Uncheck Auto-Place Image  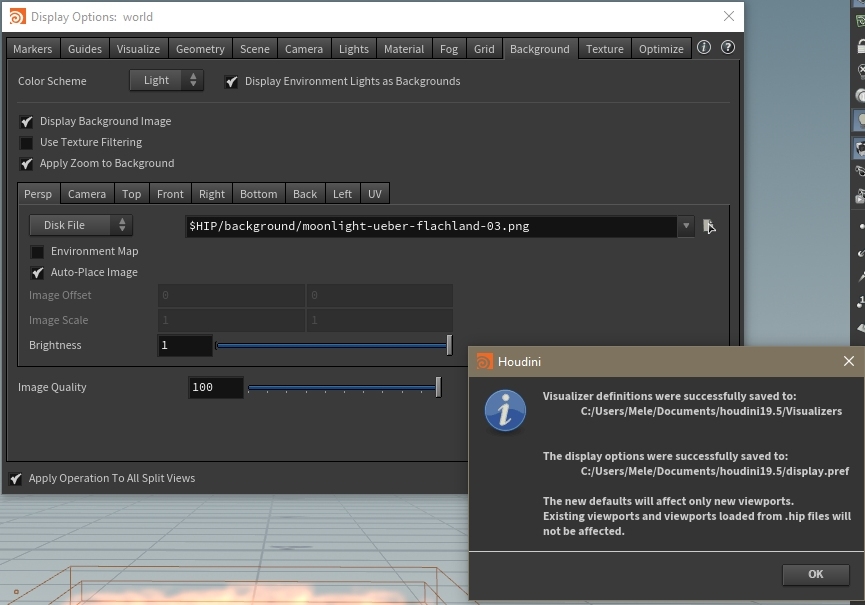tap(37, 273)
